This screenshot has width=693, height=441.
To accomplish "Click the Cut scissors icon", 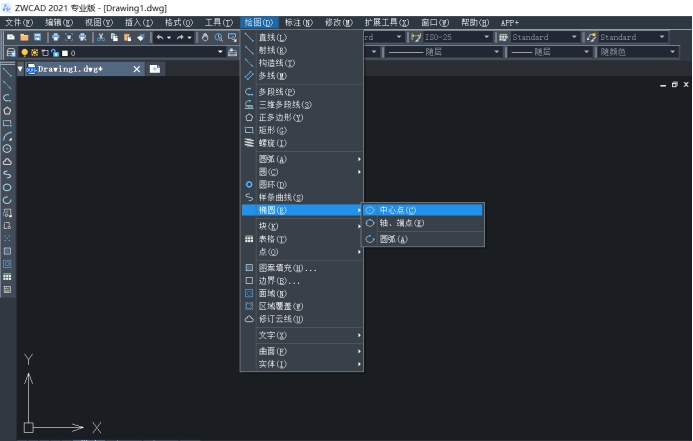I will point(101,37).
